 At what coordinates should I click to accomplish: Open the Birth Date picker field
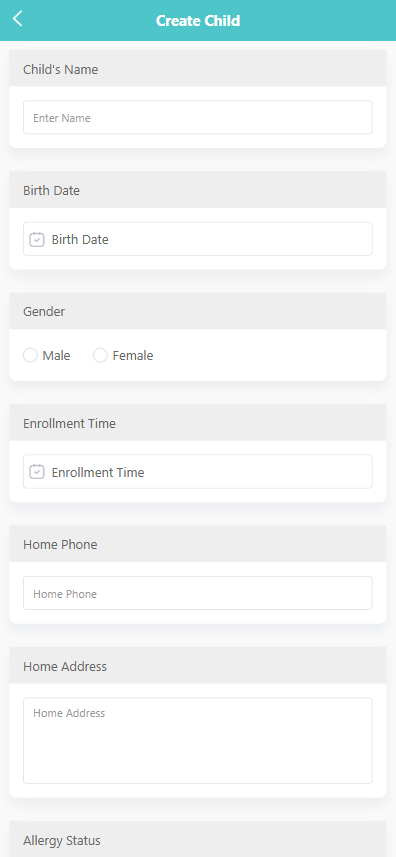(x=198, y=239)
